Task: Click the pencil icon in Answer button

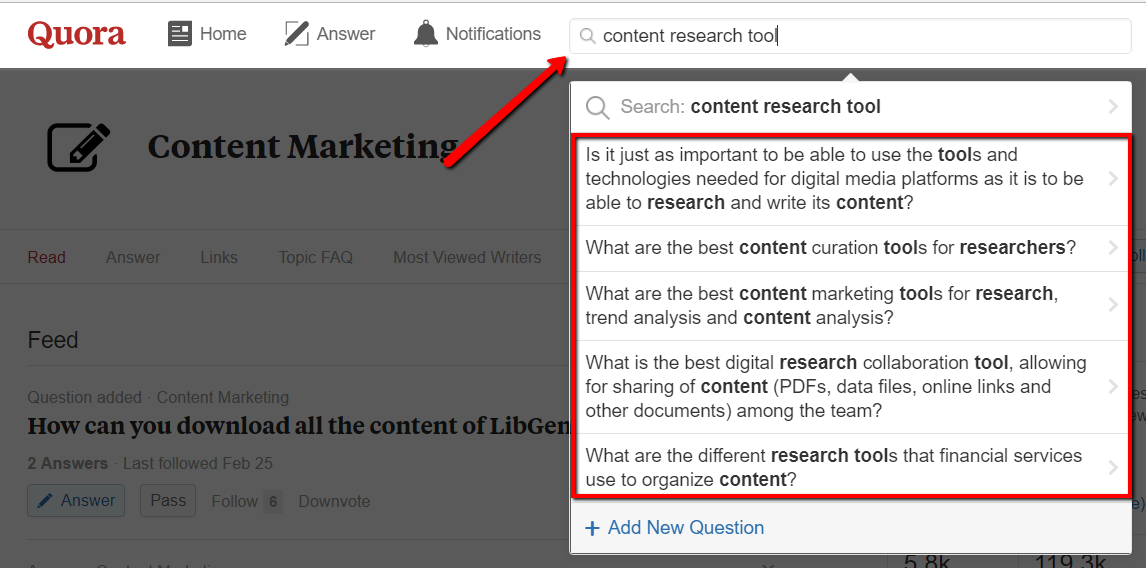Action: click(45, 501)
